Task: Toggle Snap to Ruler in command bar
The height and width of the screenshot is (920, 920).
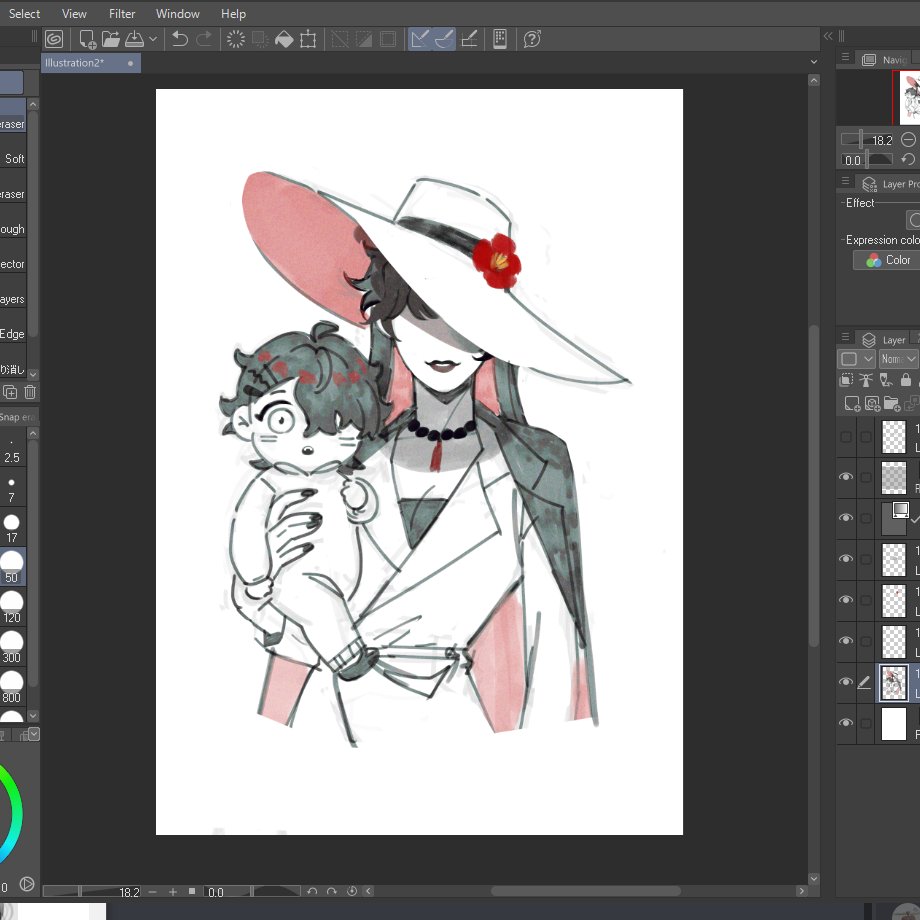Action: pyautogui.click(x=420, y=39)
